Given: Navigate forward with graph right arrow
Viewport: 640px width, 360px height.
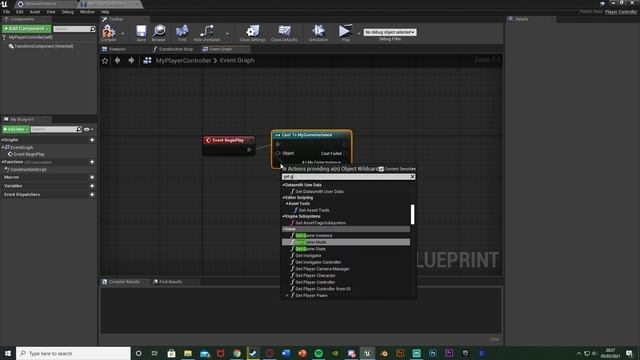Looking at the screenshot, I should tap(131, 60).
